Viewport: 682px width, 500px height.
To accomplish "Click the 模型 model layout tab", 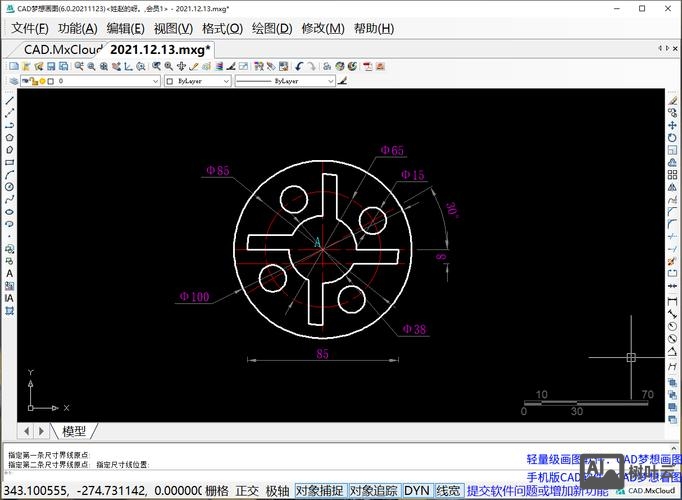I will coord(74,431).
